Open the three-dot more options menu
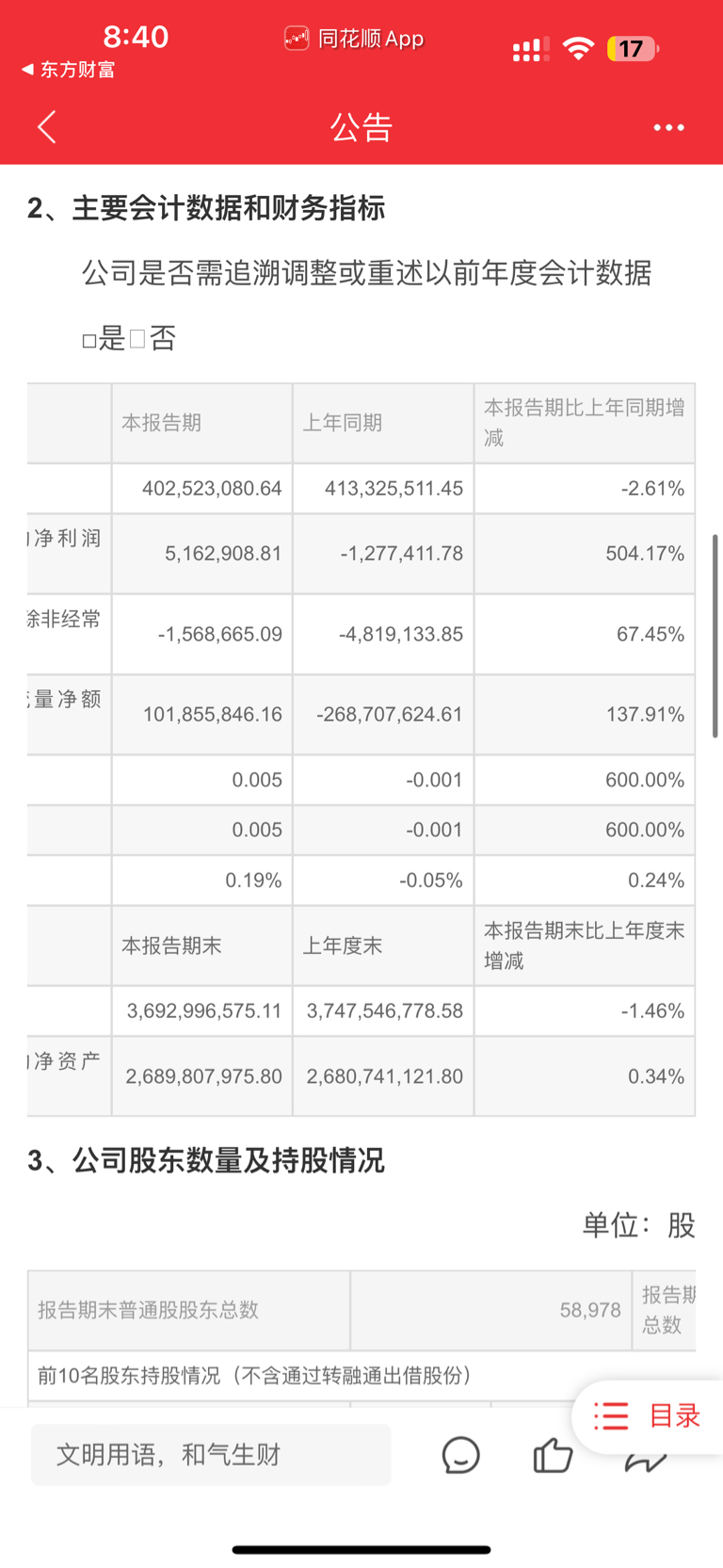This screenshot has height=1568, width=723. point(668,127)
